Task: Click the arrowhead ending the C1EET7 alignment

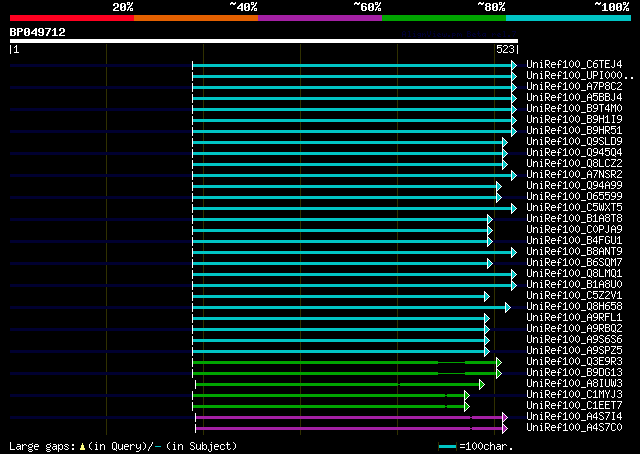Action: coord(467,407)
